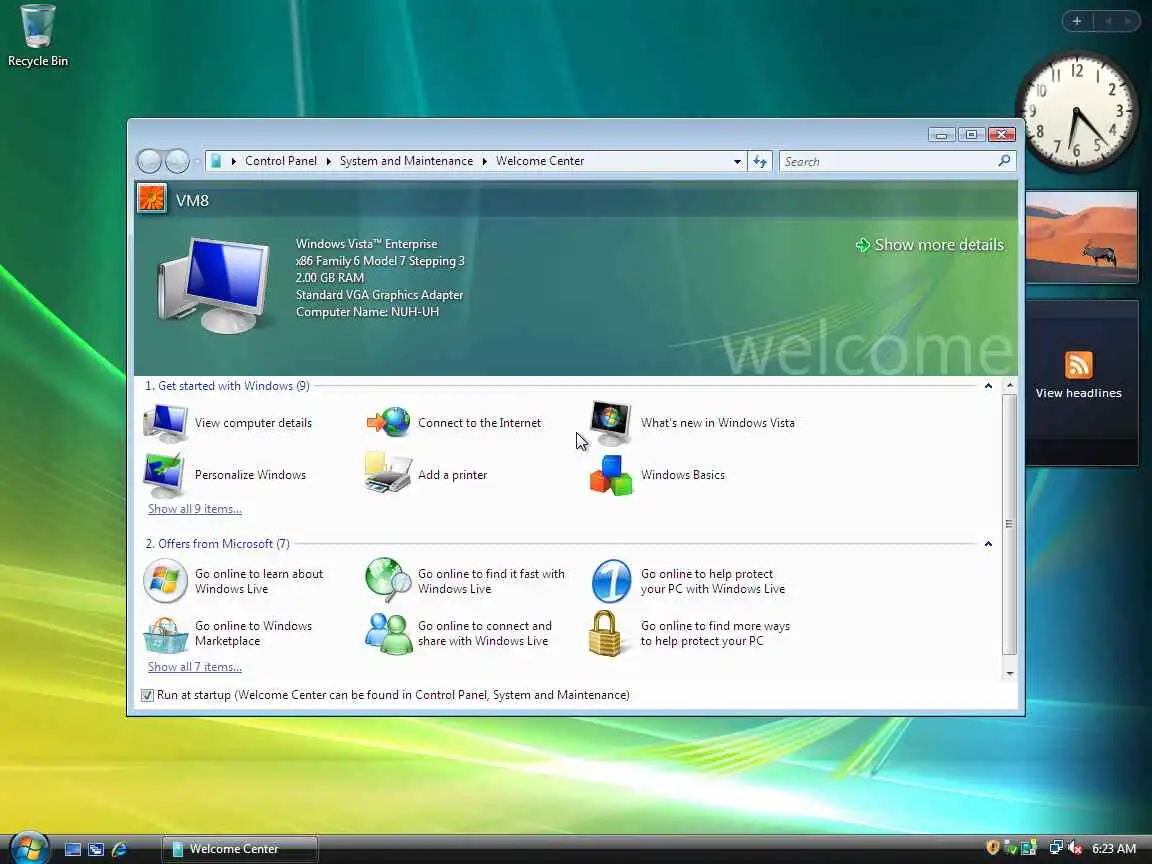The width and height of the screenshot is (1152, 864).
Task: Click Switch between windows in Quick Launch
Action: point(96,849)
